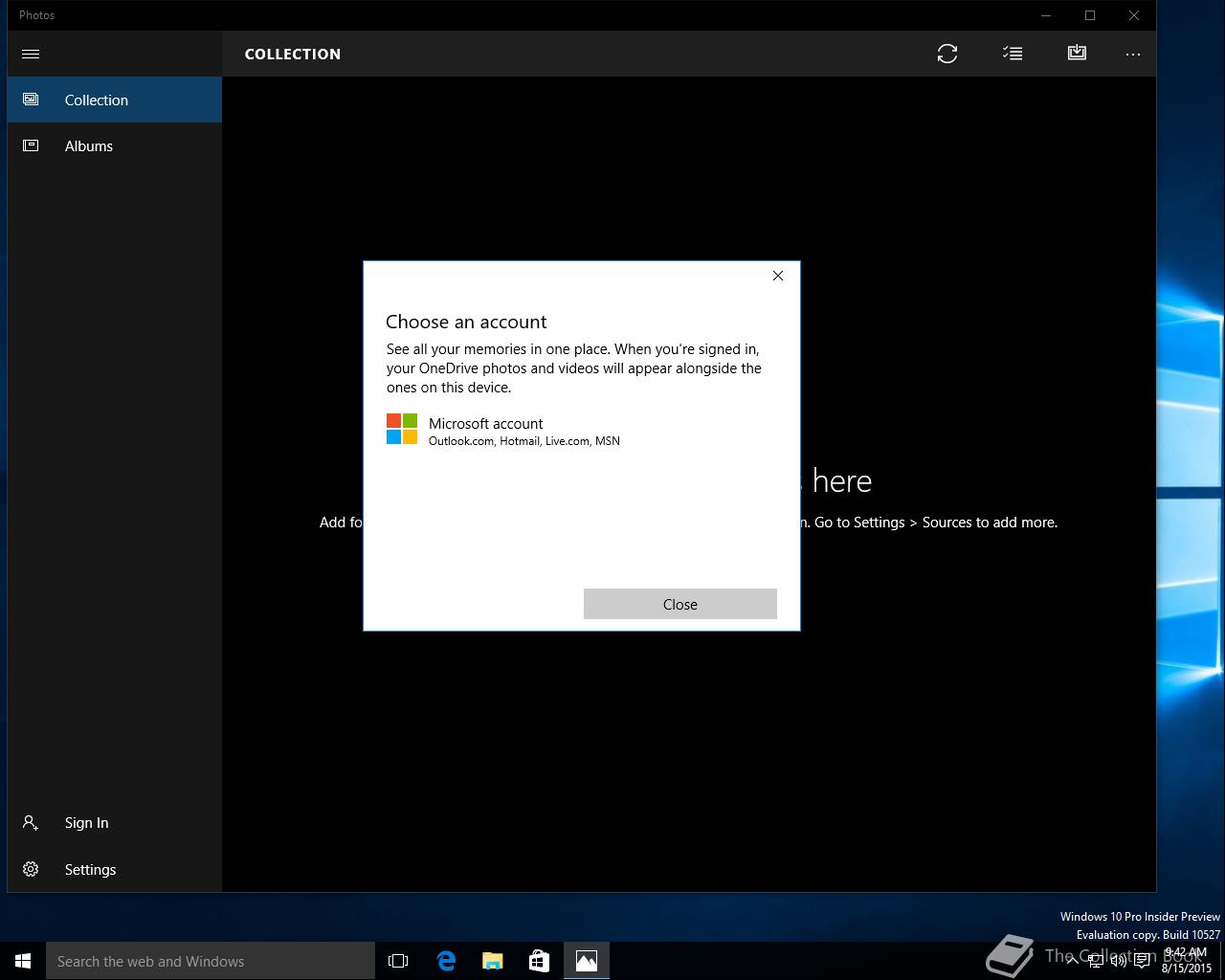
Task: Click the Search the web and Windows box
Action: coord(211,961)
